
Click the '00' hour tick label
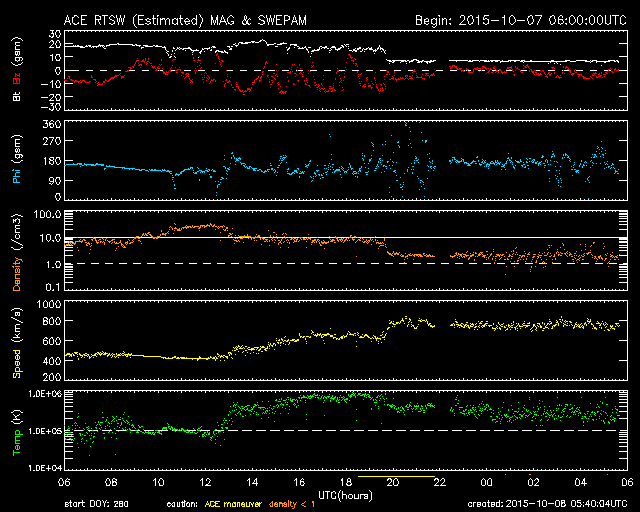click(x=487, y=483)
